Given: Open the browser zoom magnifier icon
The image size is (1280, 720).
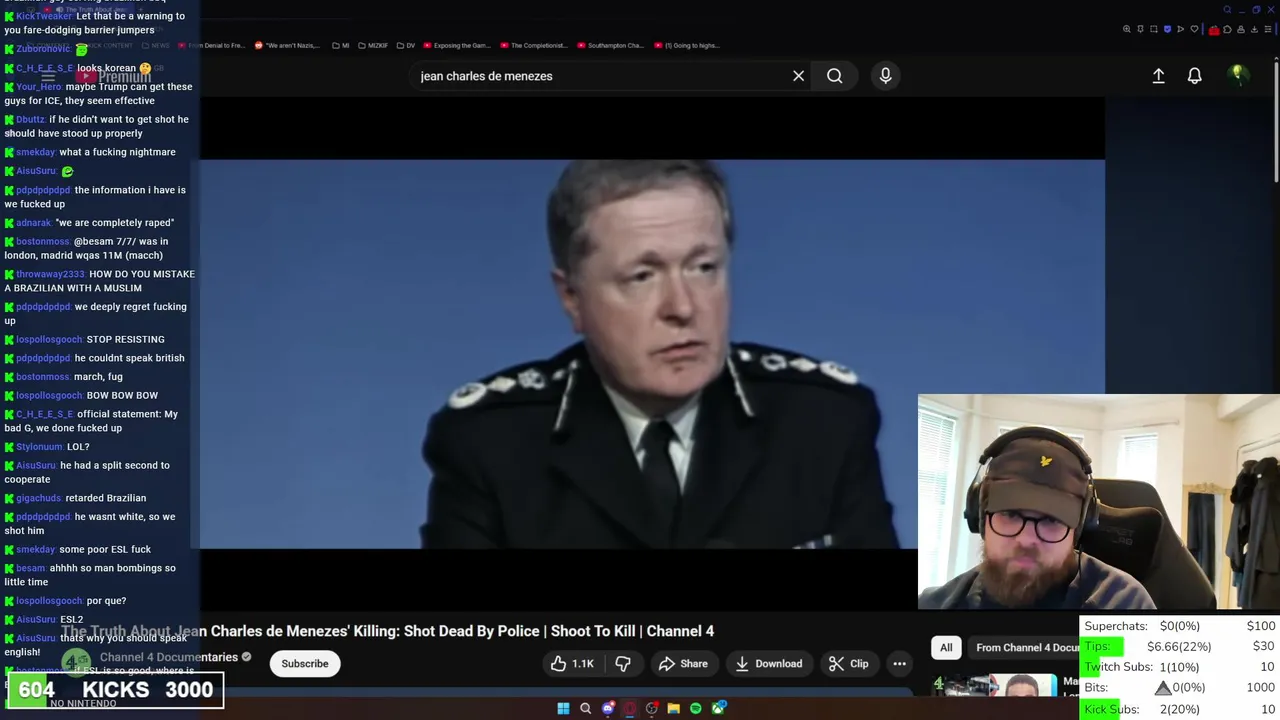Looking at the screenshot, I should pyautogui.click(x=1127, y=29).
